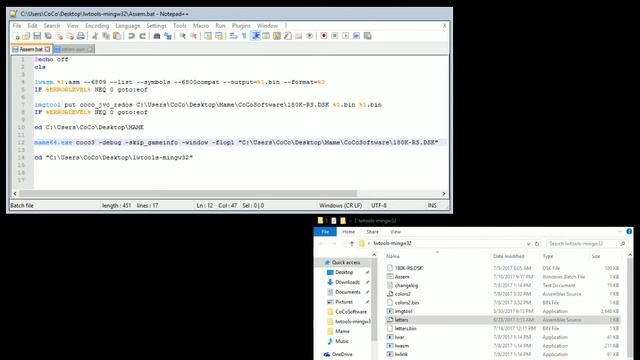Sort files by the Size column header

click(596, 256)
